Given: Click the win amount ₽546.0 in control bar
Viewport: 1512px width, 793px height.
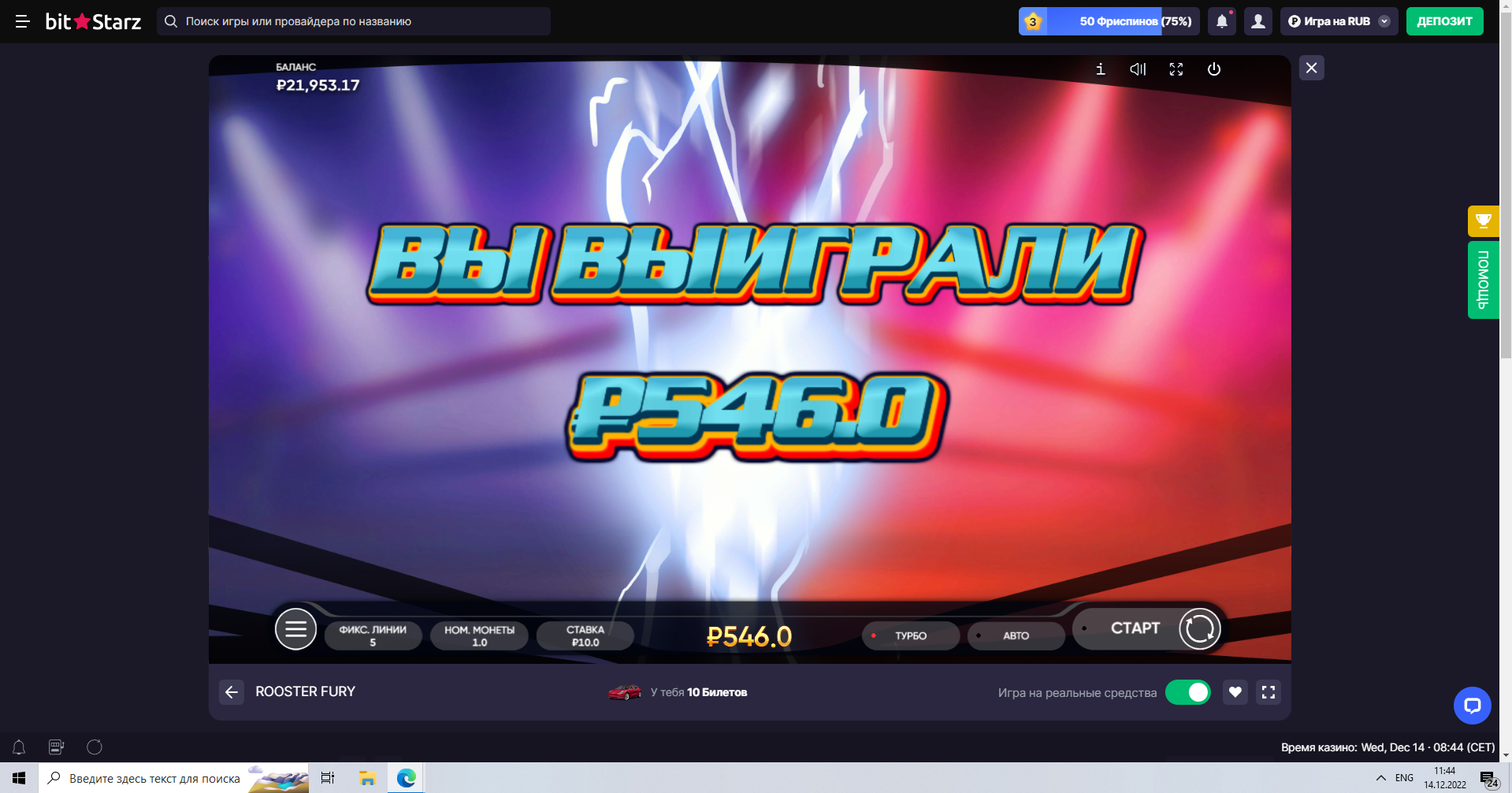Looking at the screenshot, I should coord(749,636).
